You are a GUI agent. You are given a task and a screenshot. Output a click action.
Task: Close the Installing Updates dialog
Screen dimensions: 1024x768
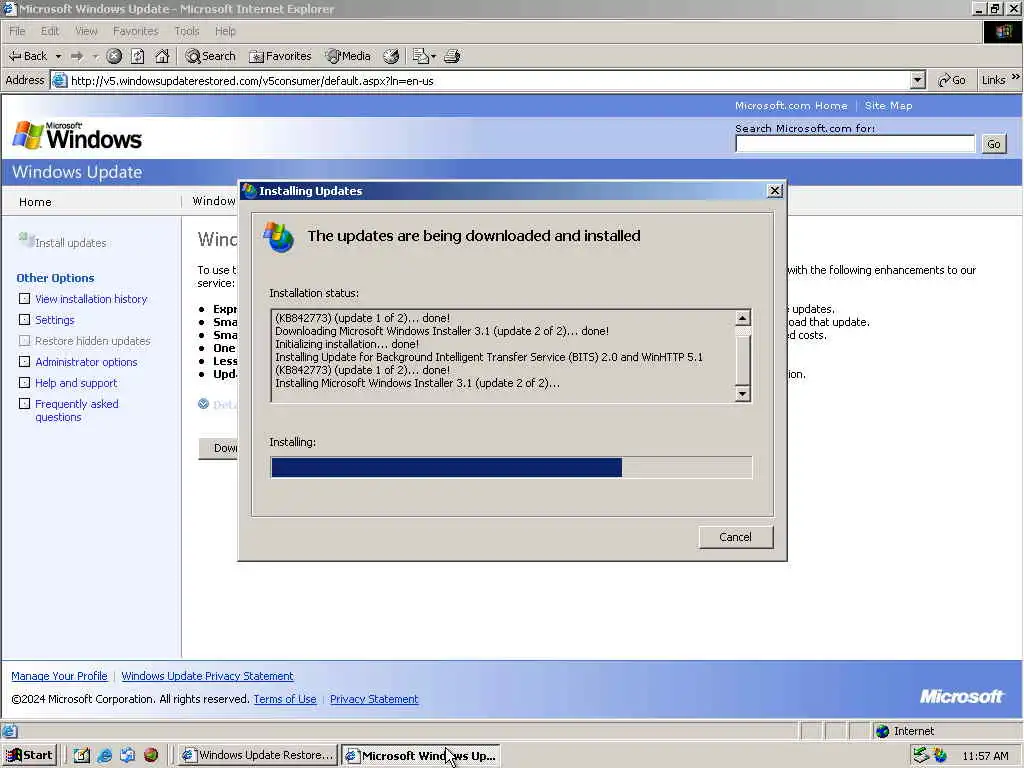pyautogui.click(x=775, y=191)
